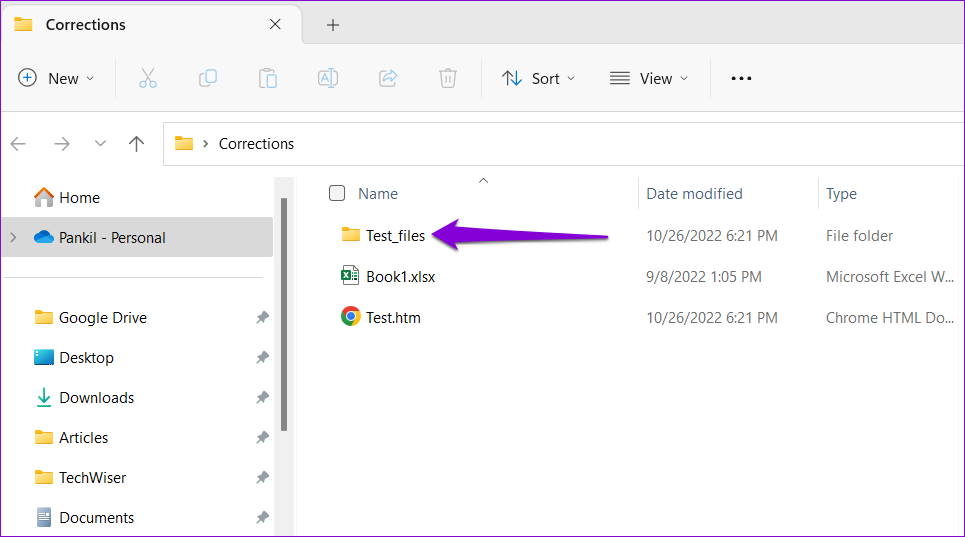Open the See more three-dots menu
The image size is (965, 537).
coord(741,78)
